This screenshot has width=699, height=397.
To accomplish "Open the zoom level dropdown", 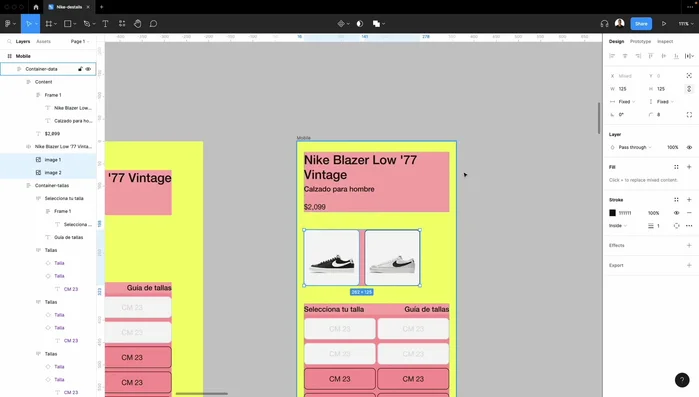I will tap(686, 24).
